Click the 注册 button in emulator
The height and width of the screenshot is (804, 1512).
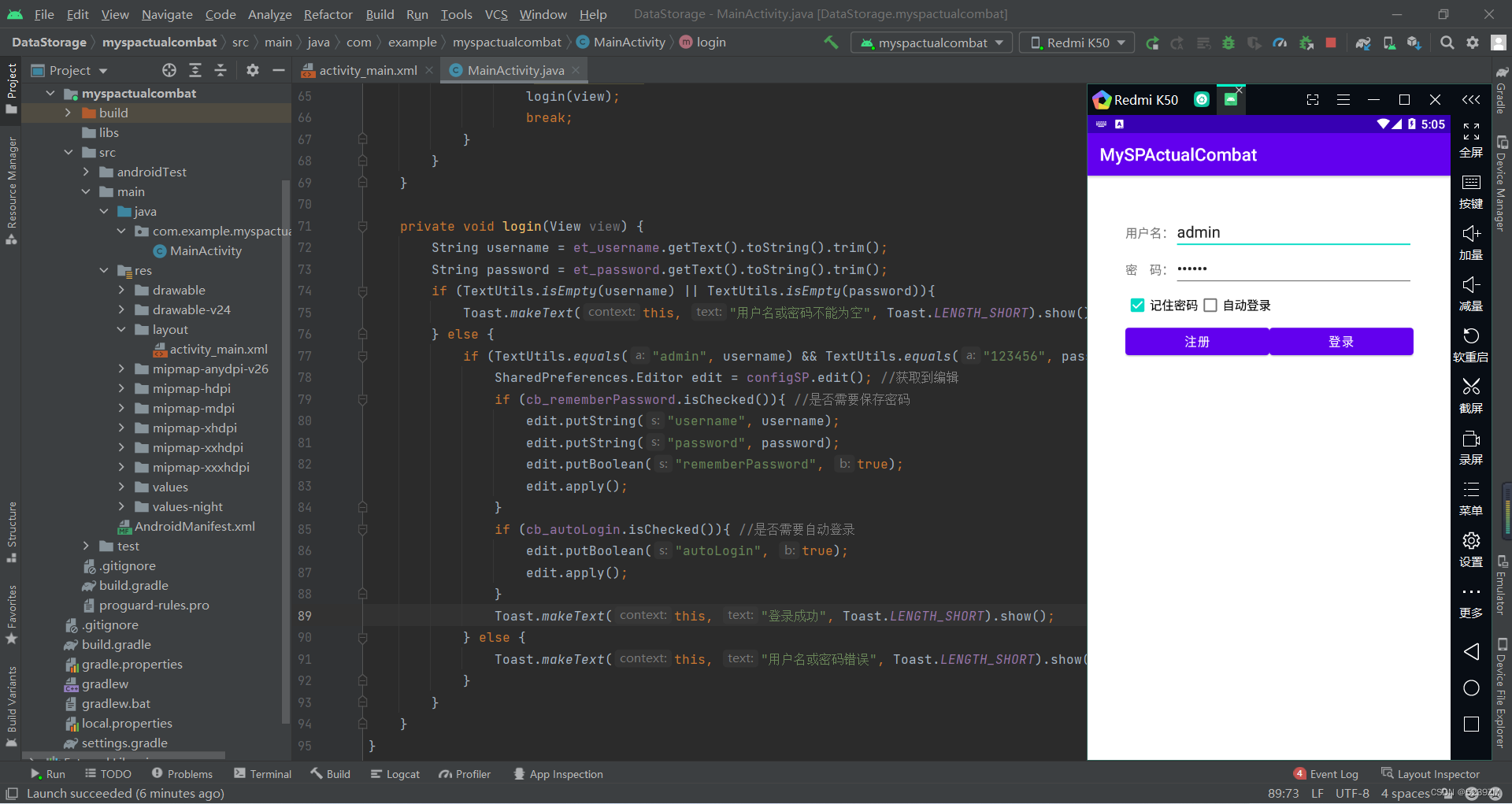coord(1197,342)
